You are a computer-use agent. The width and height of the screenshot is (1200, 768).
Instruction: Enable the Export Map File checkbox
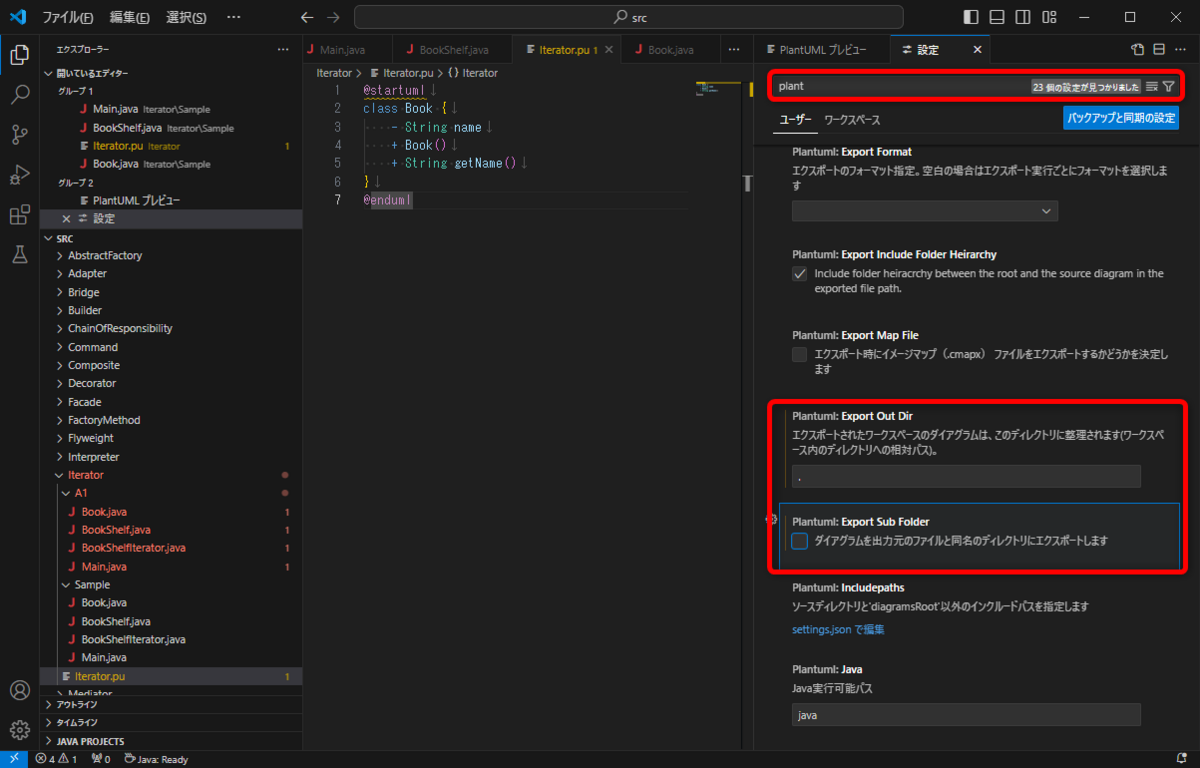[x=798, y=354]
